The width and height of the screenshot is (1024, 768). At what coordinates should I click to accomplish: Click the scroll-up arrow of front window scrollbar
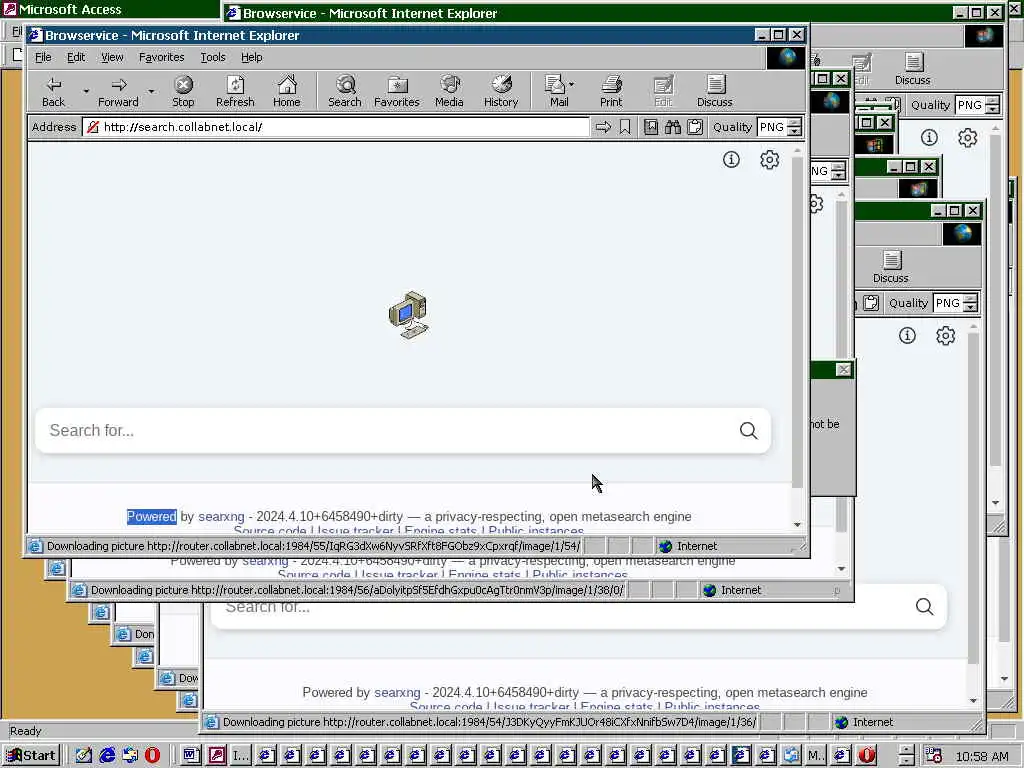pos(797,150)
